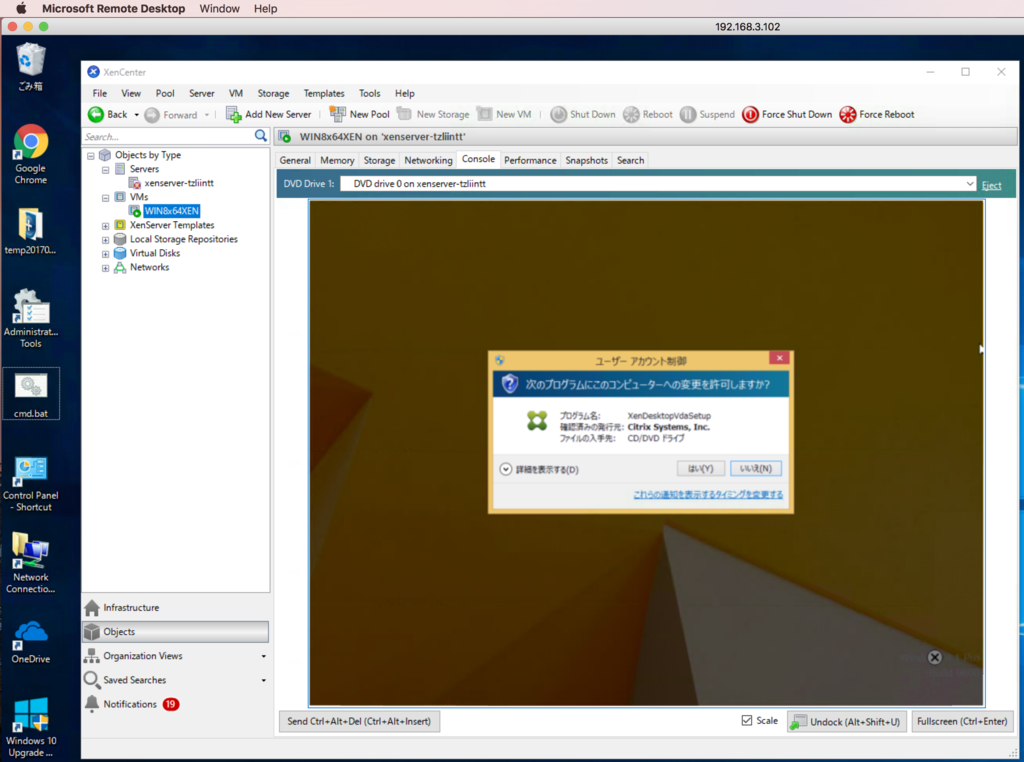Screen dimensions: 1024x762
Task: Select the temp2017 zip folder icon
Action: click(x=30, y=232)
